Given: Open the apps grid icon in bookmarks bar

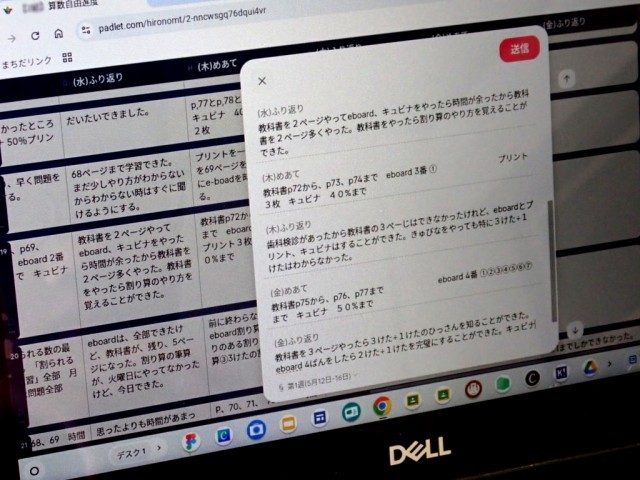Looking at the screenshot, I should point(67,57).
